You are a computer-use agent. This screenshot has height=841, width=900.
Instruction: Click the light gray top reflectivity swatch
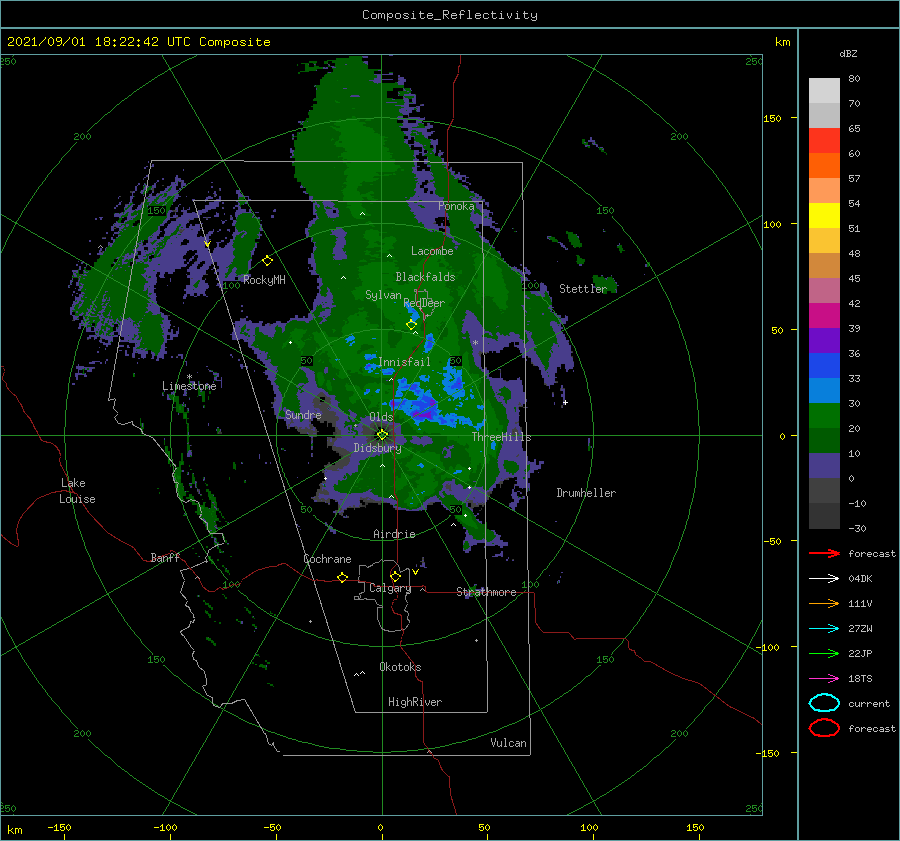824,90
